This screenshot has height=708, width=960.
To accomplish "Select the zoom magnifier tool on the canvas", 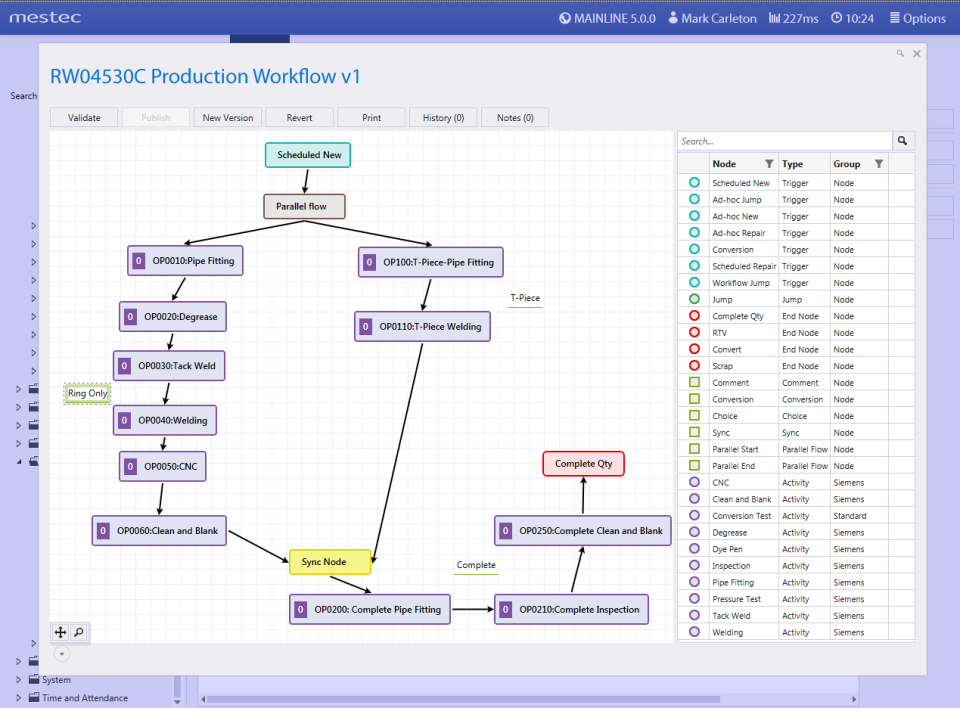I will [78, 632].
